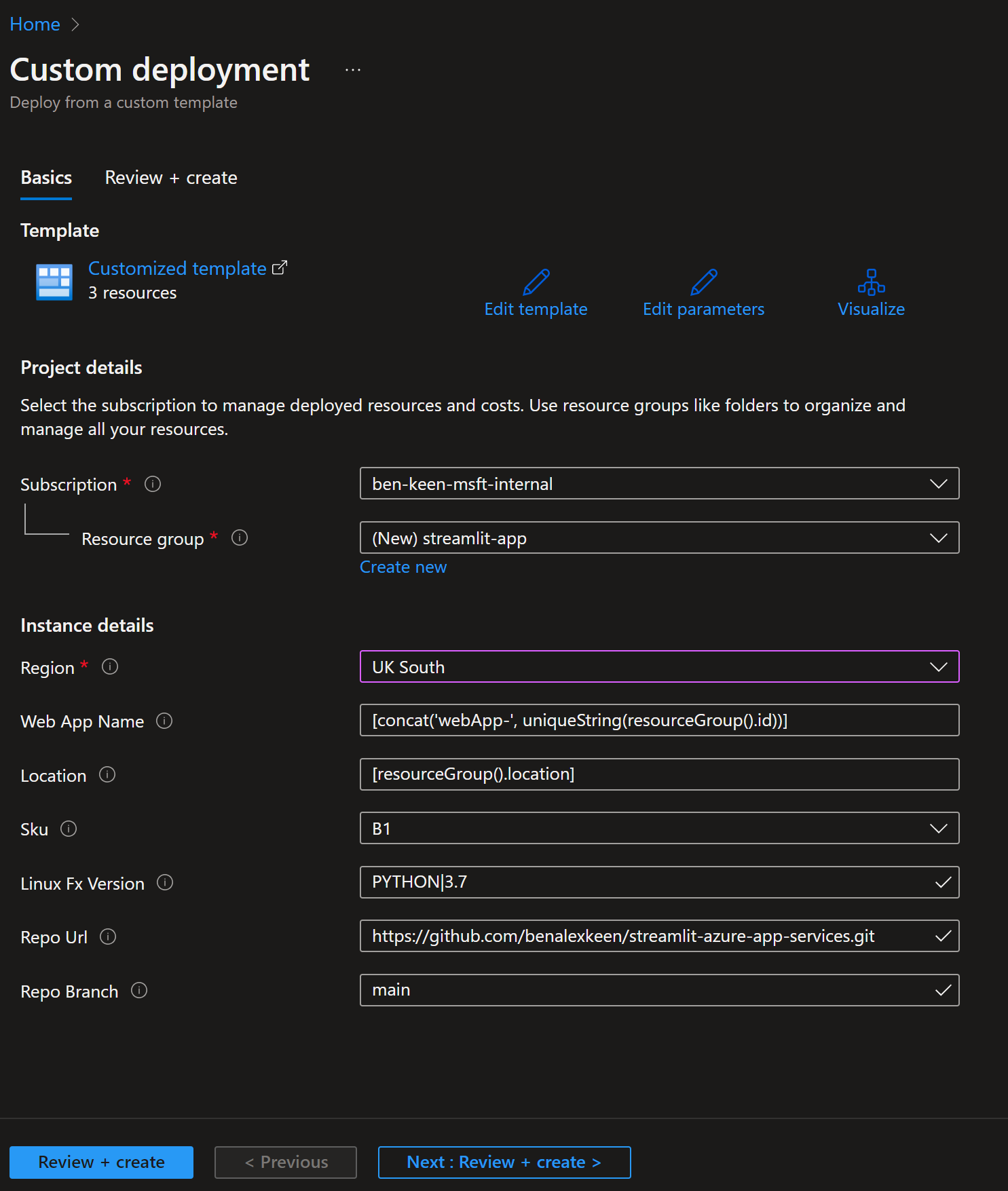The image size is (1008, 1191).
Task: Click into the Repo Url input field
Action: (645, 937)
